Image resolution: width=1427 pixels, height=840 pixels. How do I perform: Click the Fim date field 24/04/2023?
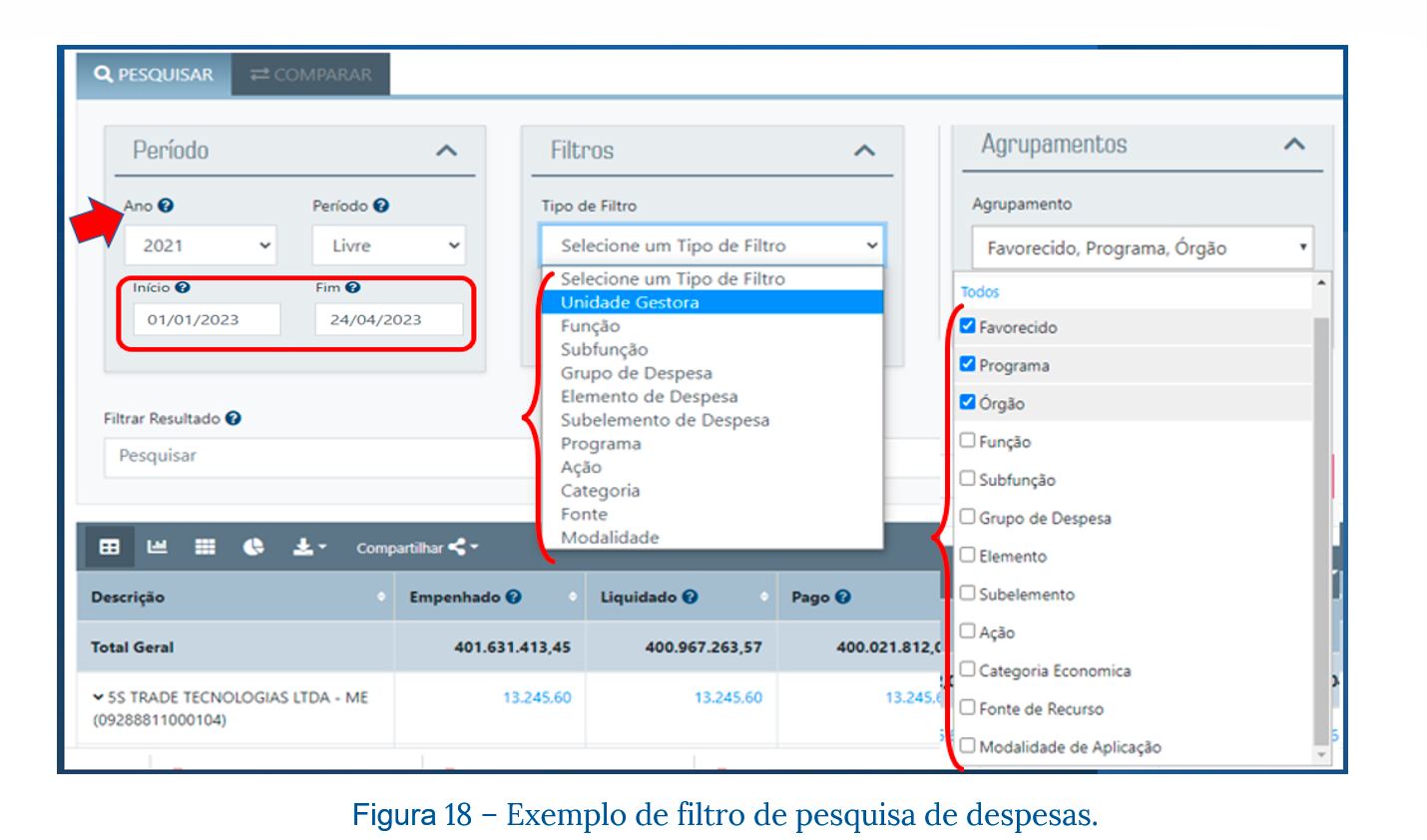[x=389, y=319]
